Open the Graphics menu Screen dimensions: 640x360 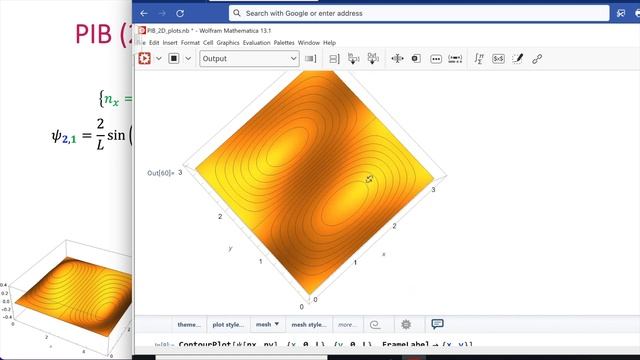228,42
